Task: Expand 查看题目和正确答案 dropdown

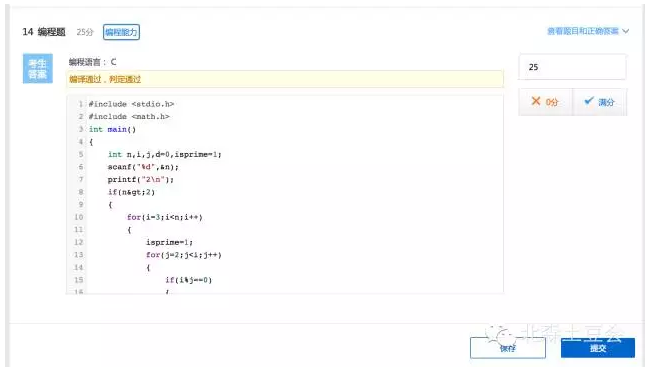Action: point(588,31)
